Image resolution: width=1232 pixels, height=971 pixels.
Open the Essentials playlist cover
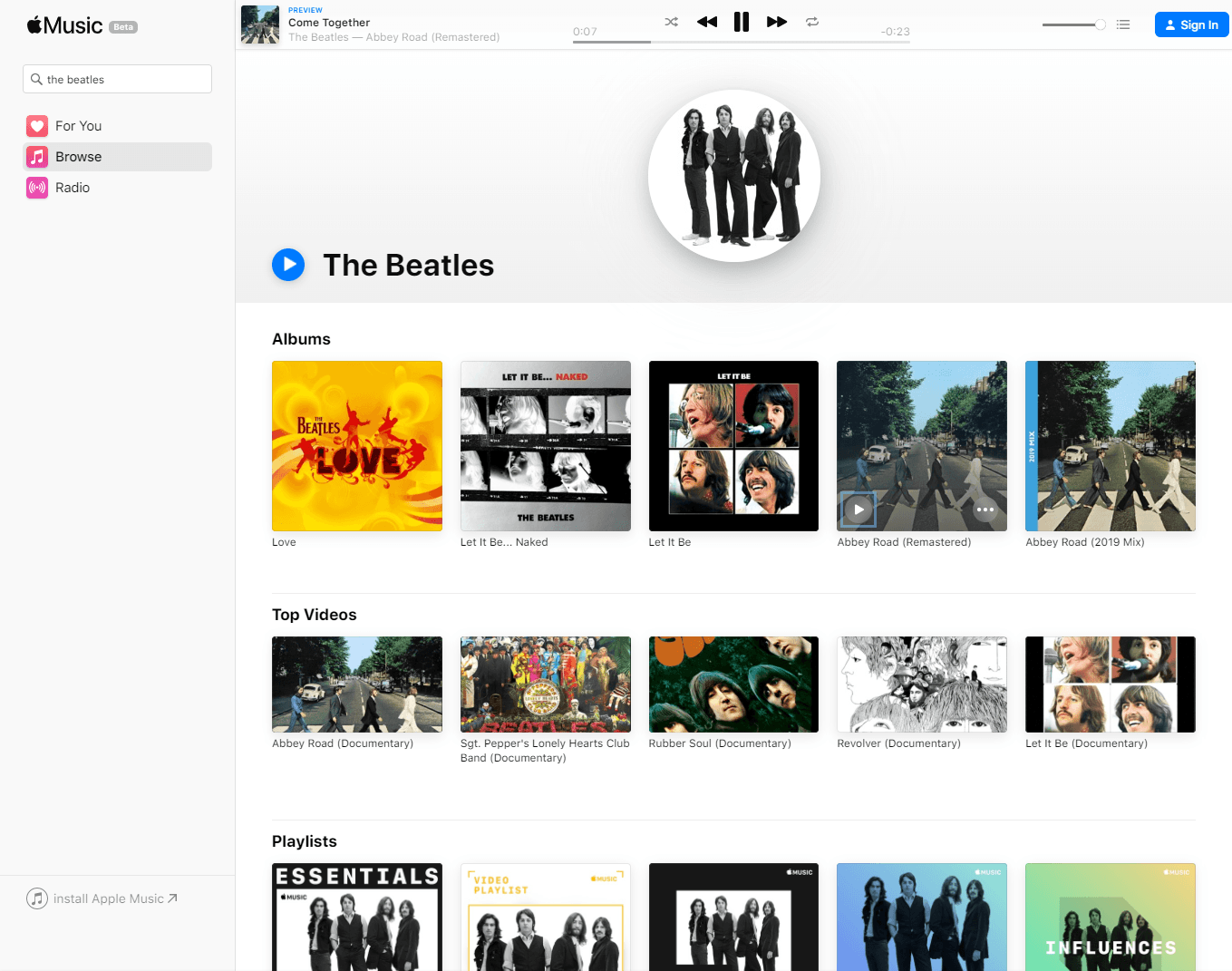coord(357,917)
